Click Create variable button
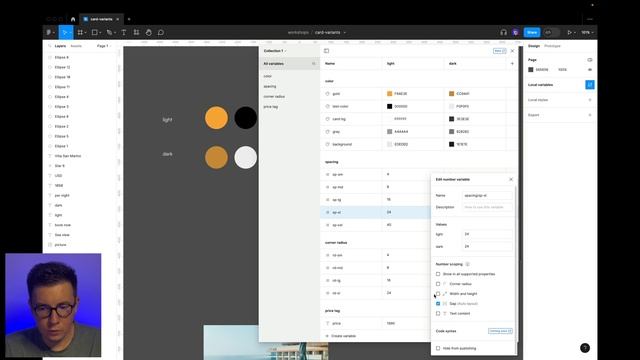The width and height of the screenshot is (640, 360). pos(340,336)
